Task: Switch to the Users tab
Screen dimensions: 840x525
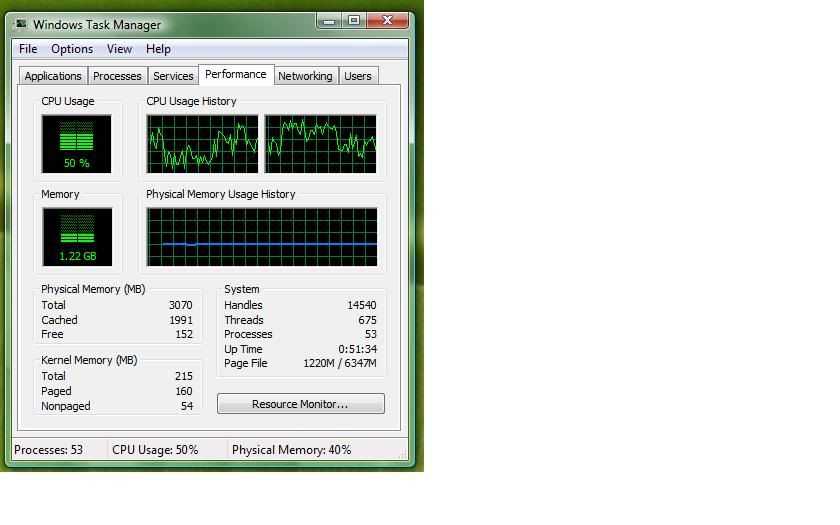Action: click(x=358, y=76)
